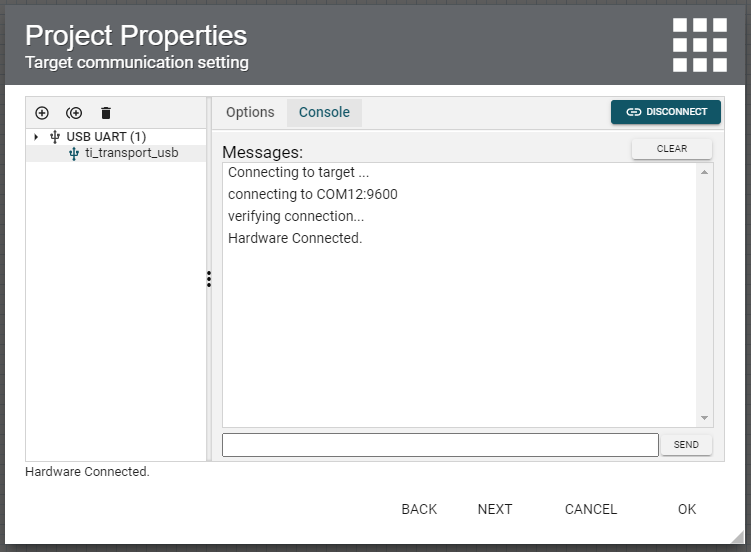This screenshot has height=552, width=751.
Task: Click the add nested item icon
Action: [x=74, y=113]
